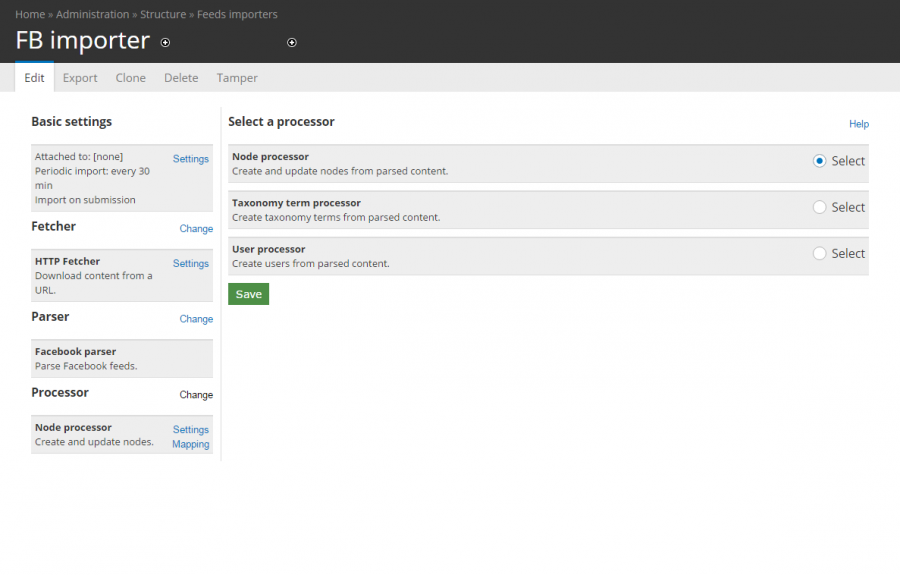Switch to the Export tab
Image resolution: width=900 pixels, height=575 pixels.
(x=80, y=77)
